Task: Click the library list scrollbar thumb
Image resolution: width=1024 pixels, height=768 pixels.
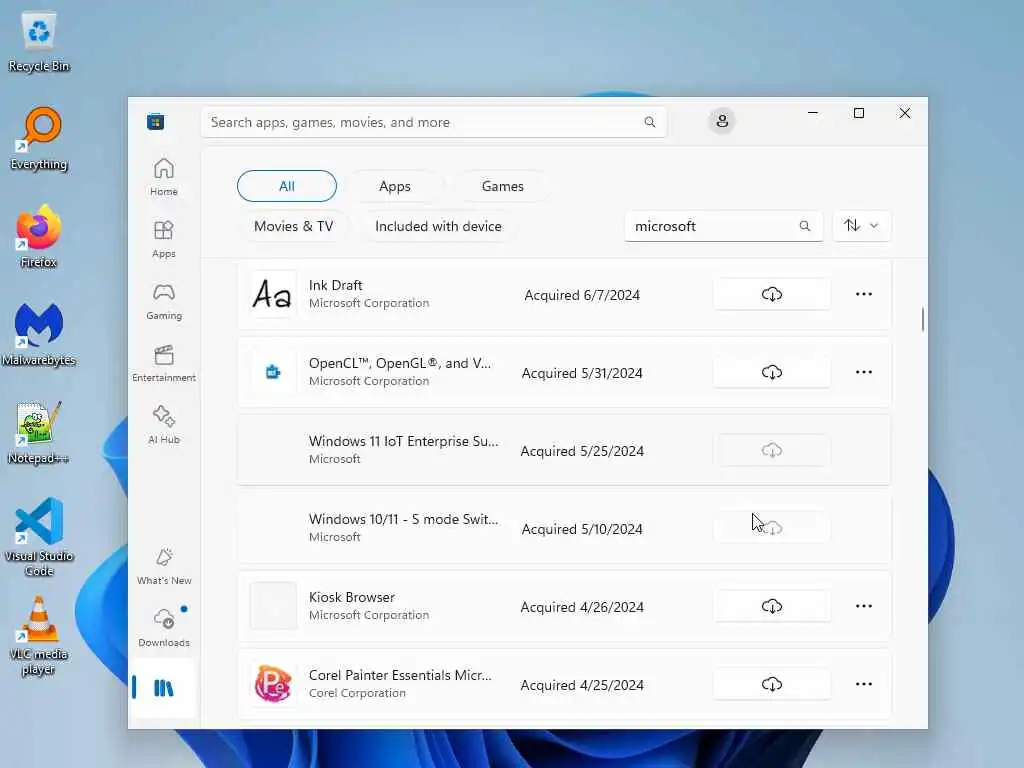Action: click(922, 319)
